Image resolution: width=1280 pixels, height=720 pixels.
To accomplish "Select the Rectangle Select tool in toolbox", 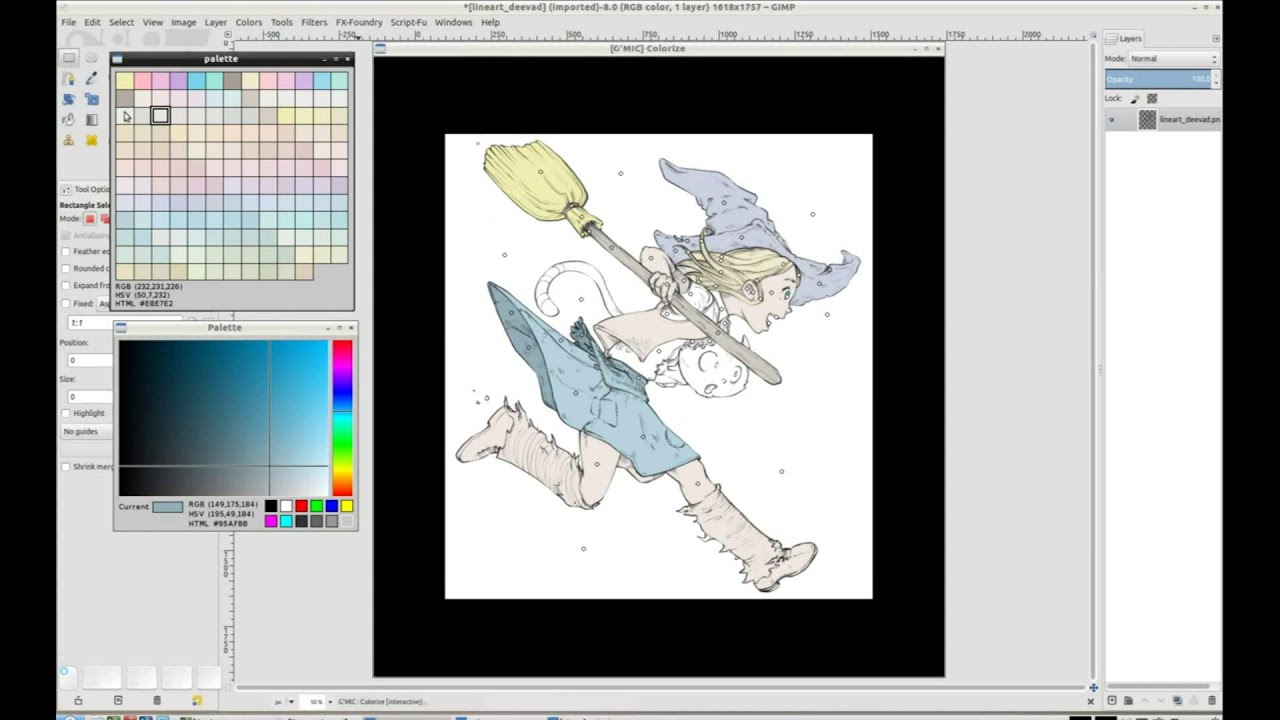I will point(69,58).
